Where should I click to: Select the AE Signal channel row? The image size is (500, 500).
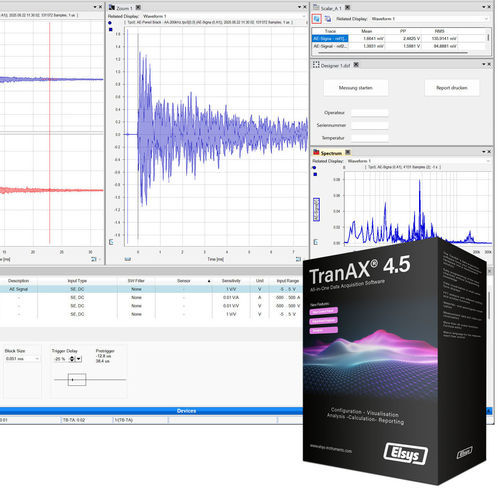[151, 289]
